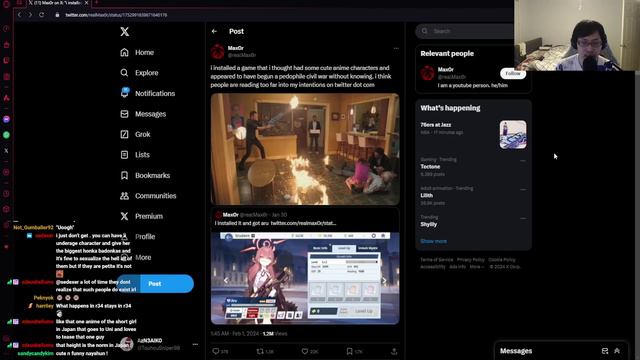
Task: Expand the Messages drawer with the chevron
Action: coord(617,351)
